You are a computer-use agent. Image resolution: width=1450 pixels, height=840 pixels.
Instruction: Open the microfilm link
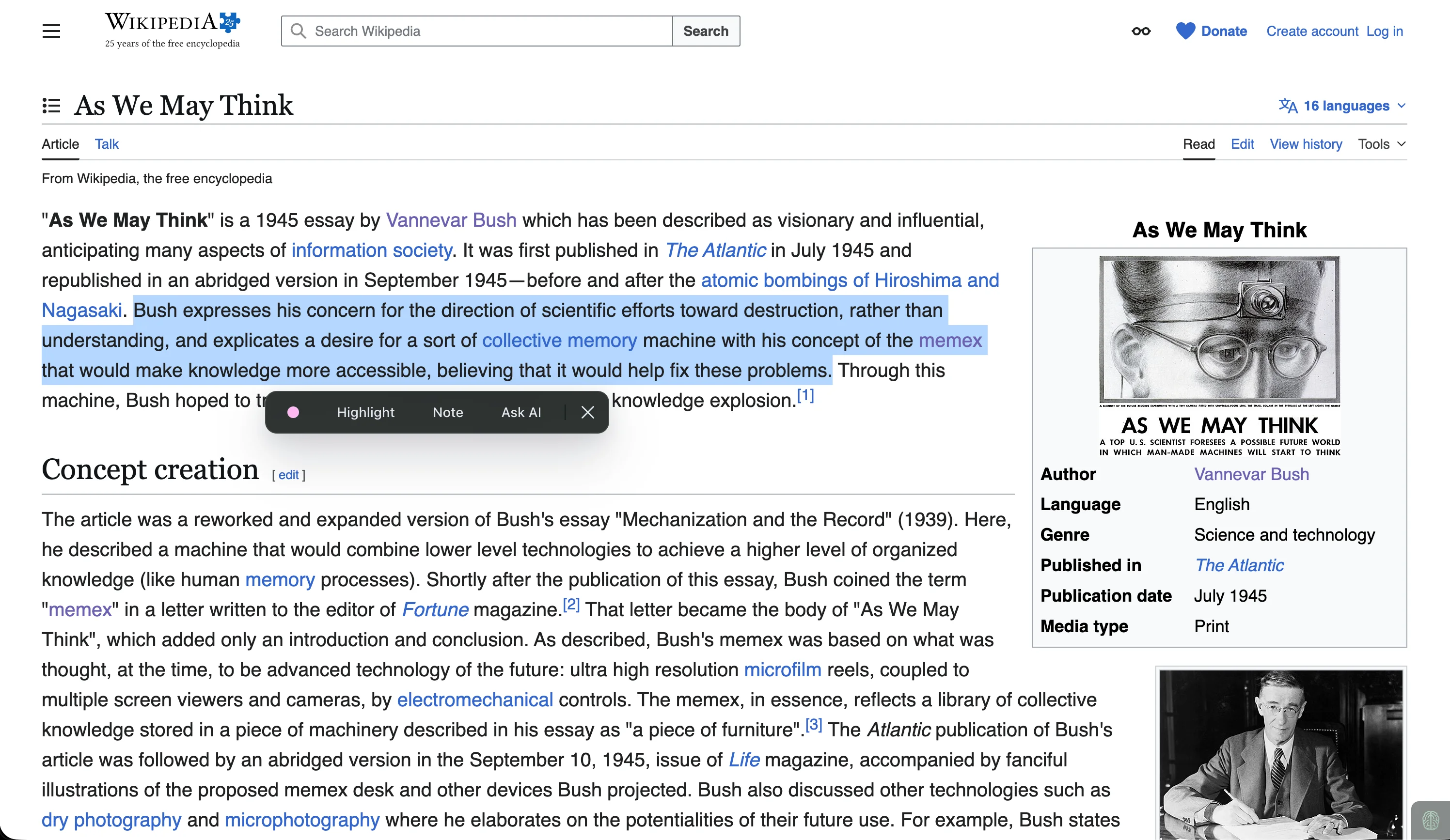click(783, 669)
